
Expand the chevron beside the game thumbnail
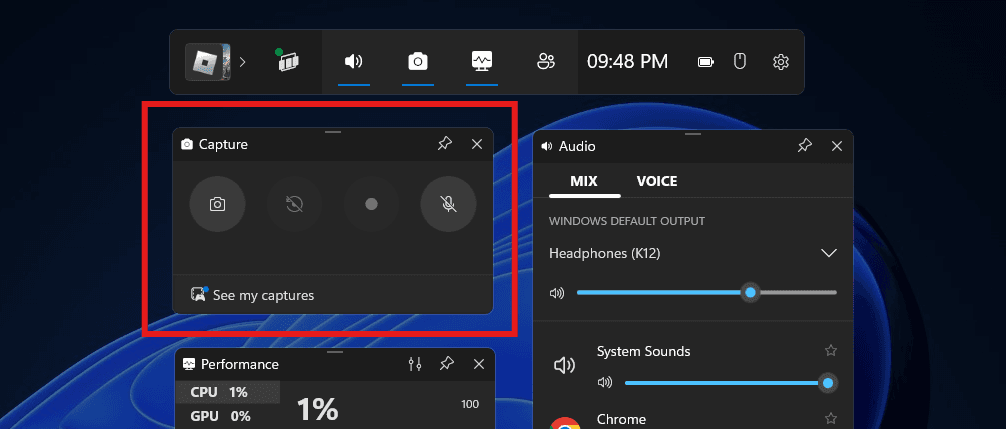point(243,62)
